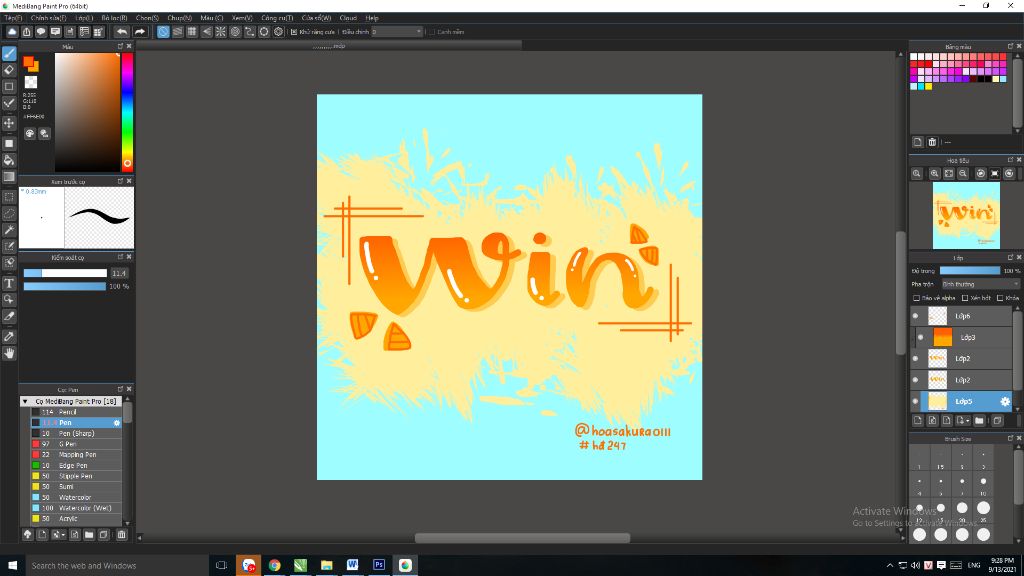Select the Text tool
This screenshot has width=1024, height=576.
coord(9,283)
